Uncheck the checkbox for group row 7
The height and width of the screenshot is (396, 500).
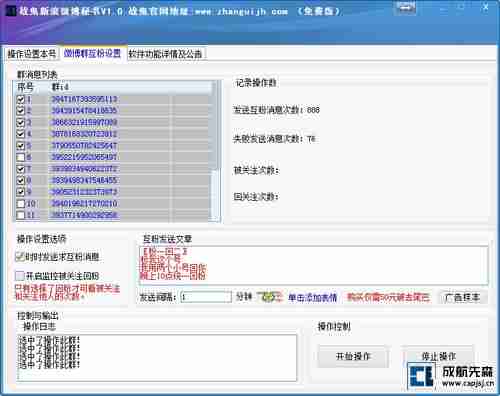(x=21, y=169)
